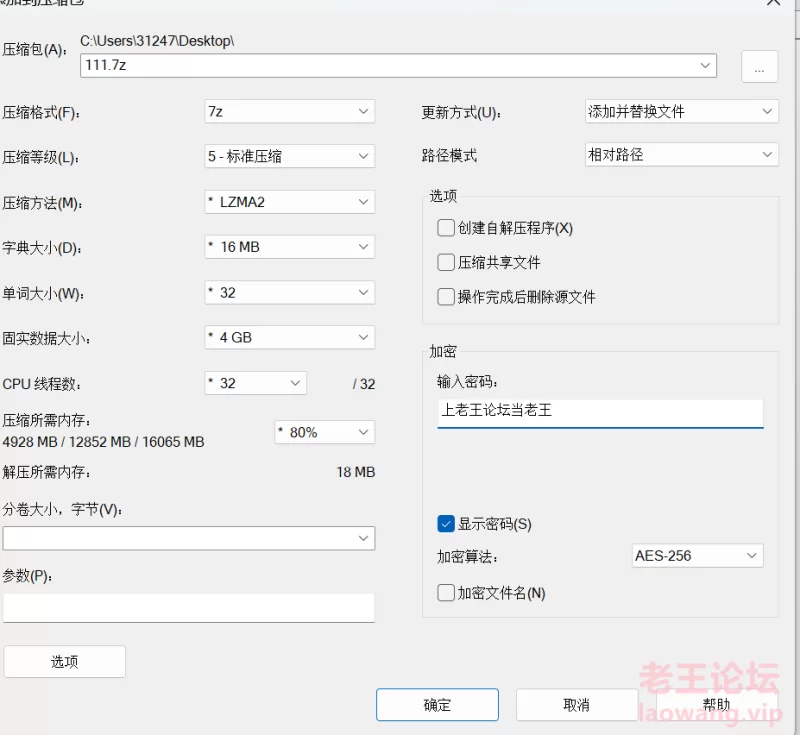800x735 pixels.
Task: Open the 压缩等级 5 - 标准压缩 dropdown
Action: (x=289, y=156)
